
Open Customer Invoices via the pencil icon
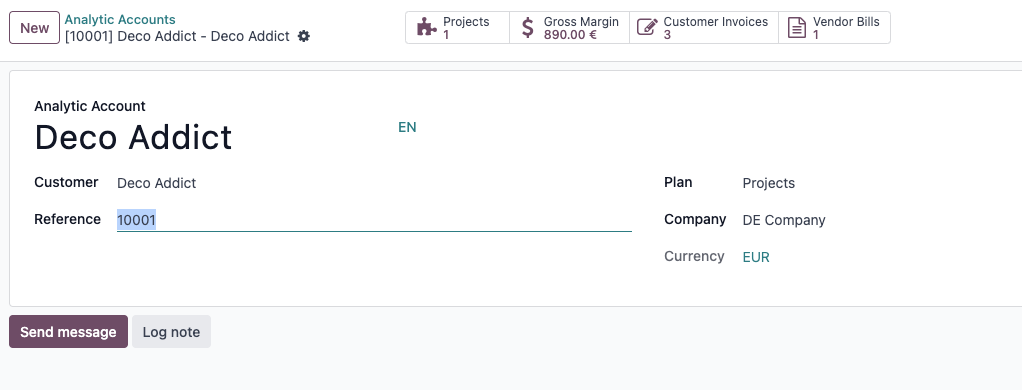(647, 27)
